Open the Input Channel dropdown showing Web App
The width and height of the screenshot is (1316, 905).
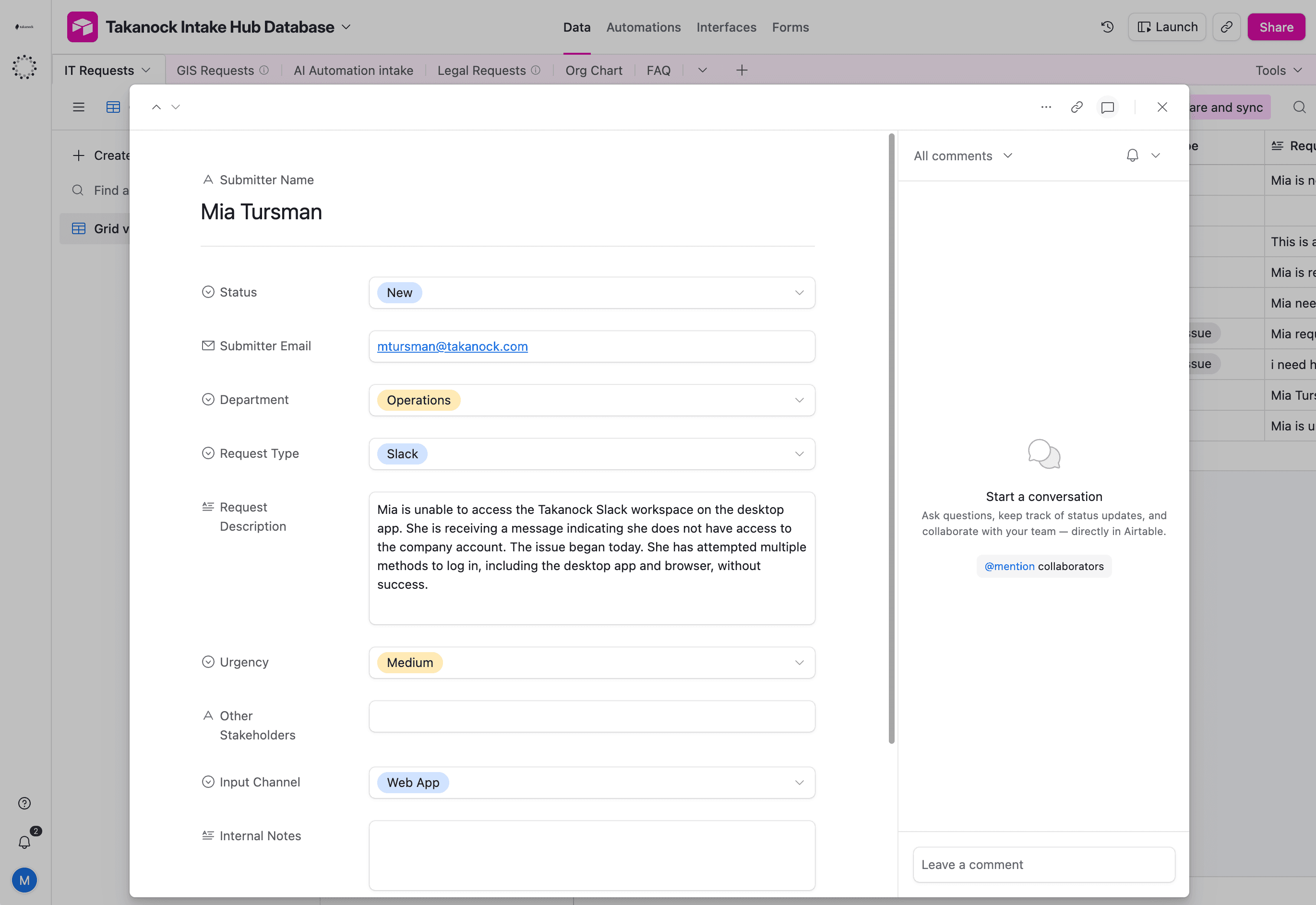pyautogui.click(x=592, y=783)
